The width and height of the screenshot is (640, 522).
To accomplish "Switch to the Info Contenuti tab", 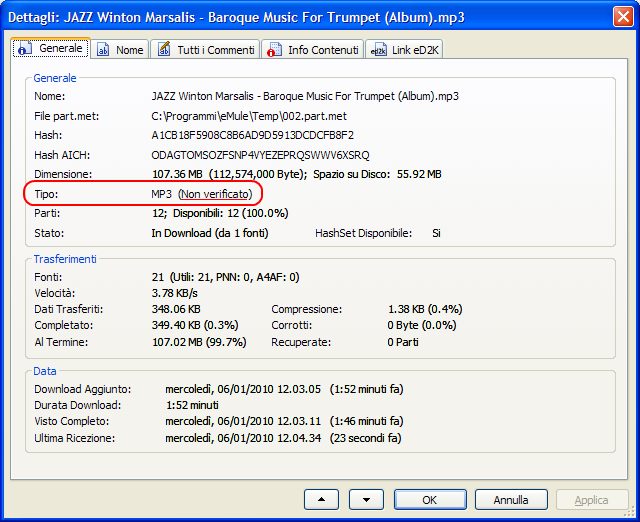I will point(313,49).
